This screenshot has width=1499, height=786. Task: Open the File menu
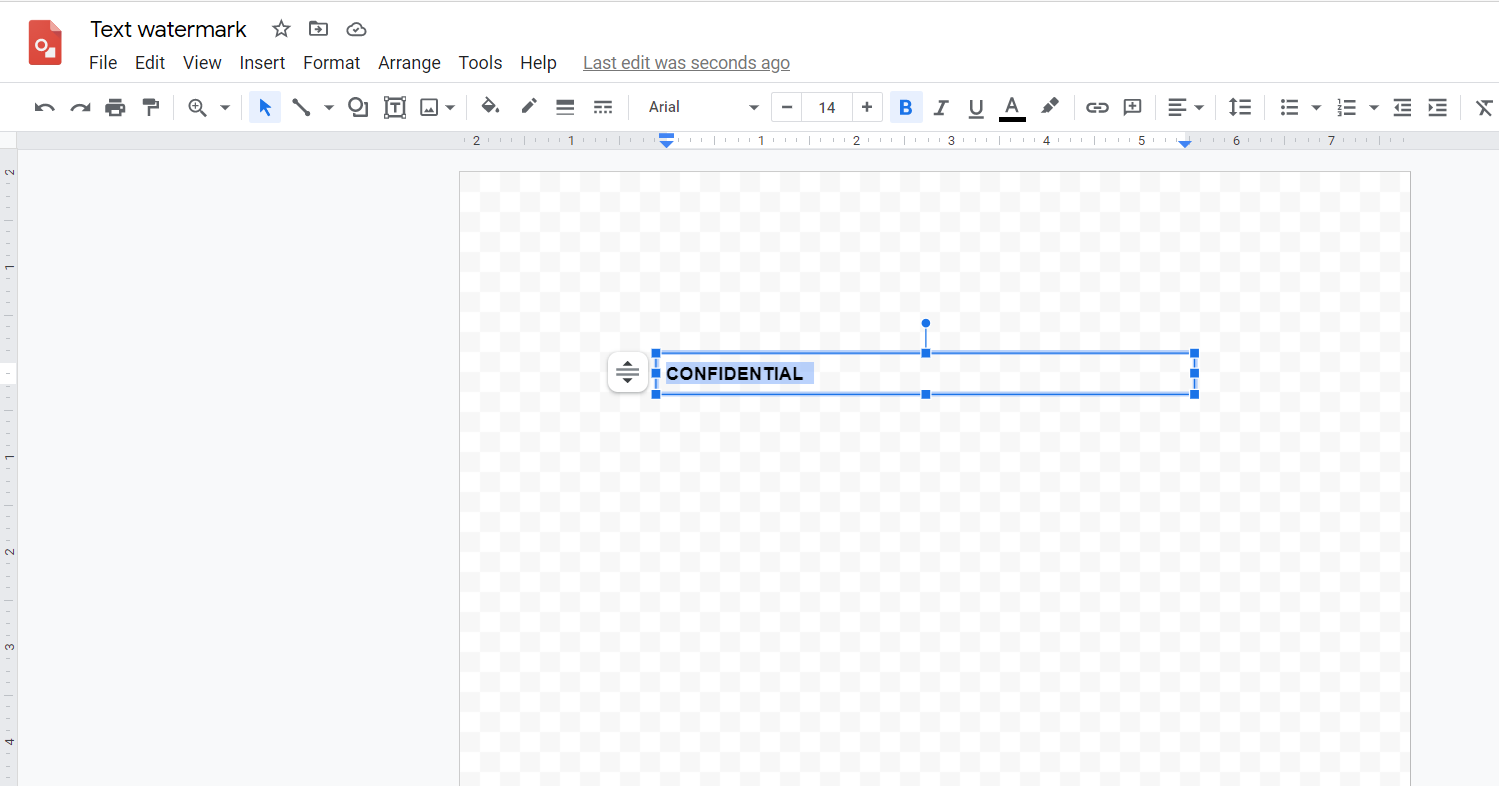[103, 63]
